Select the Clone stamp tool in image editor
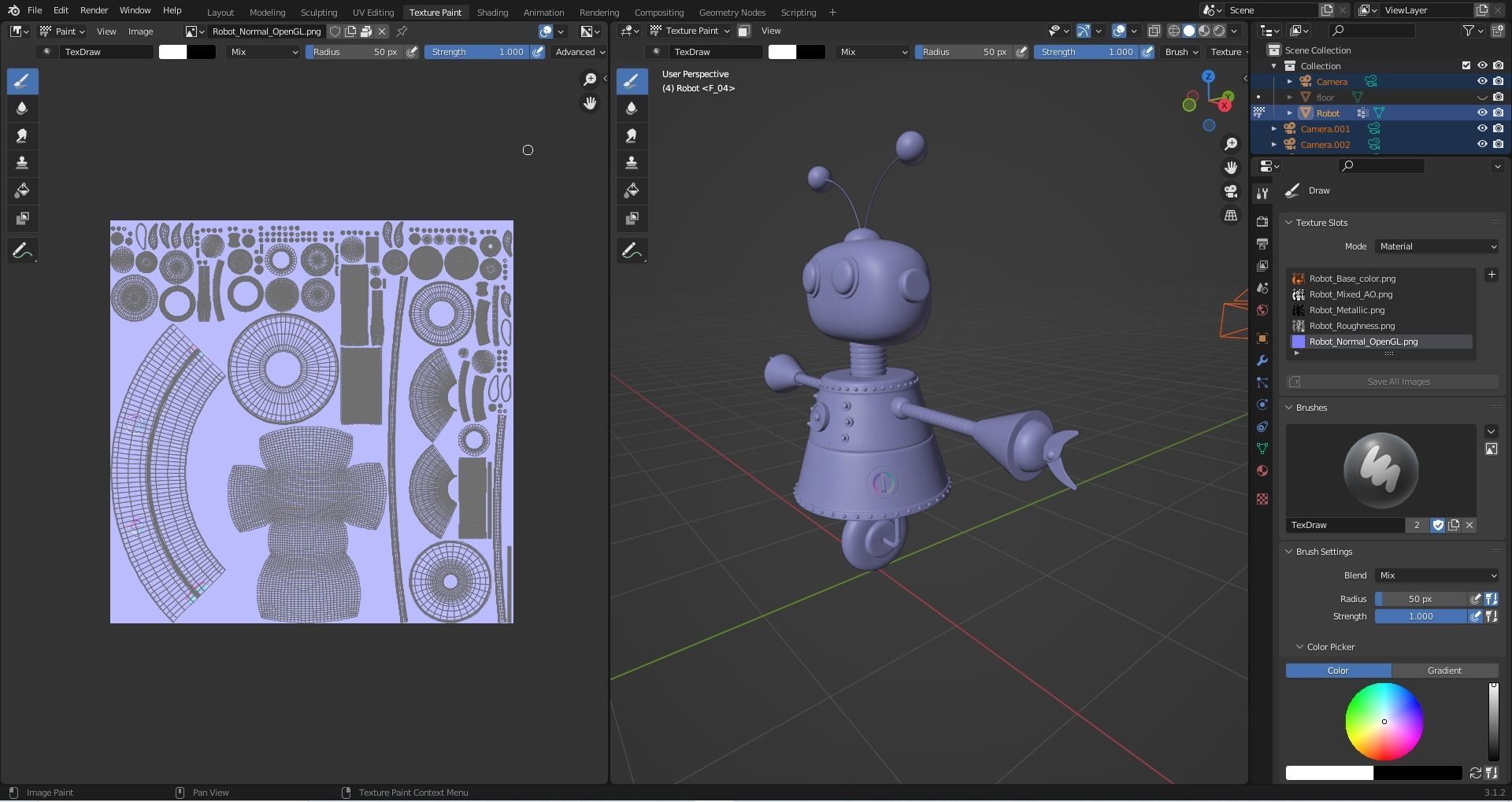The width and height of the screenshot is (1512, 802). [22, 163]
